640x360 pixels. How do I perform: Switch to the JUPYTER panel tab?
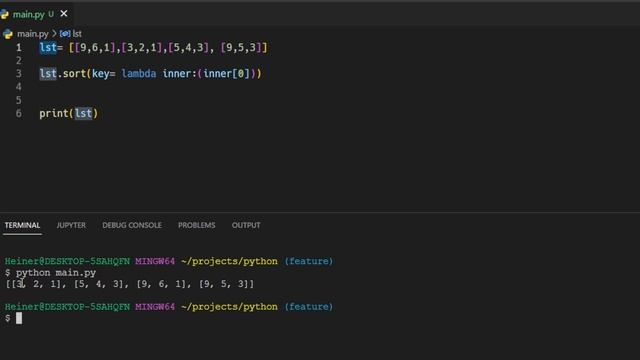coord(71,225)
